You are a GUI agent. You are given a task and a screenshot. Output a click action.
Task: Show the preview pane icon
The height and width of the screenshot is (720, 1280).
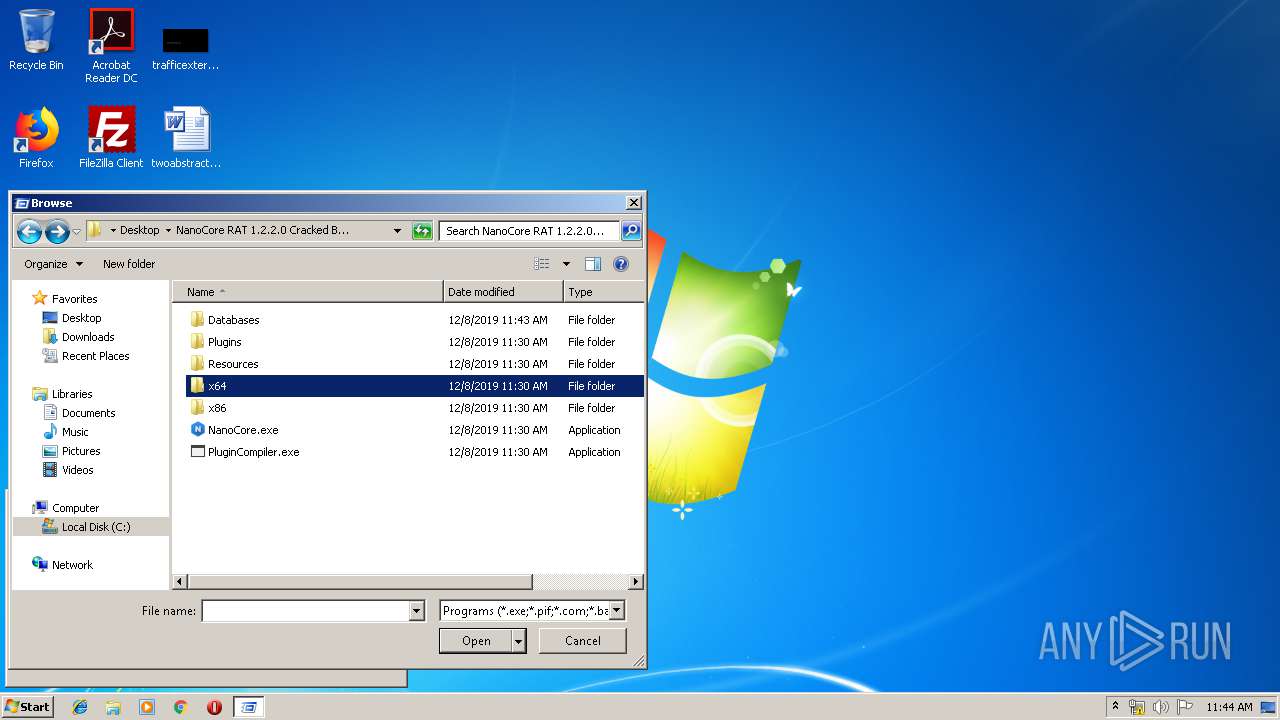[593, 264]
